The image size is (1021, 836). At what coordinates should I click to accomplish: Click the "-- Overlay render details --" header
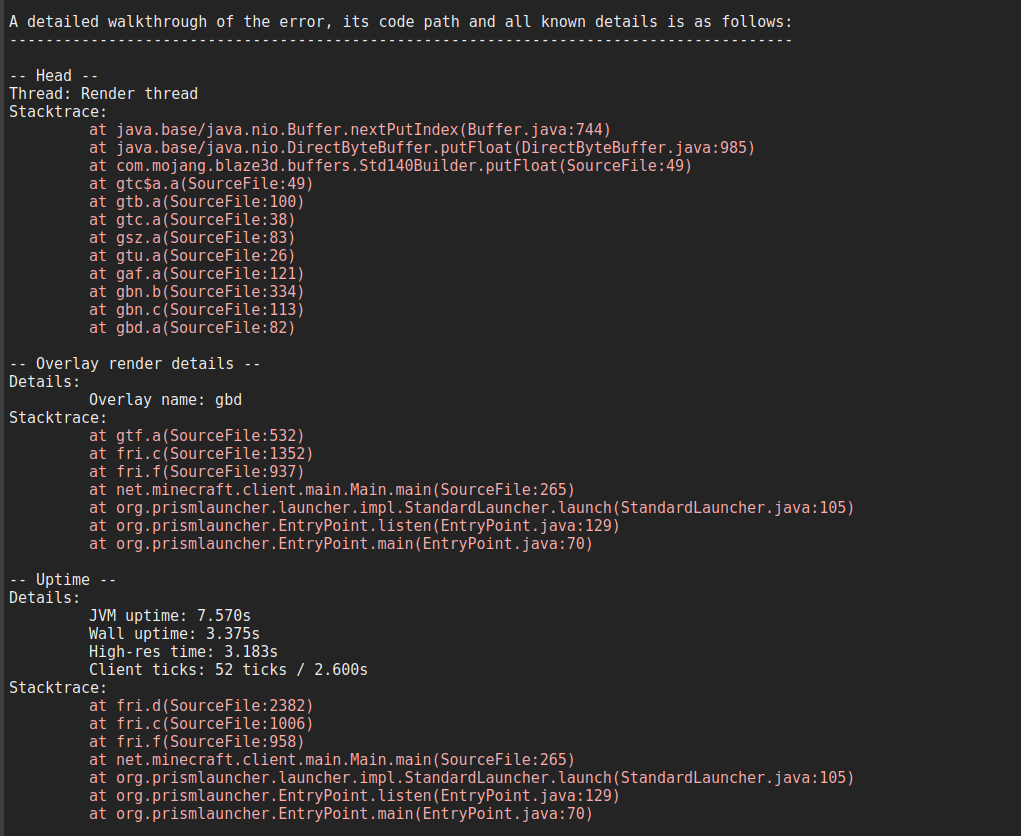[x=134, y=364]
